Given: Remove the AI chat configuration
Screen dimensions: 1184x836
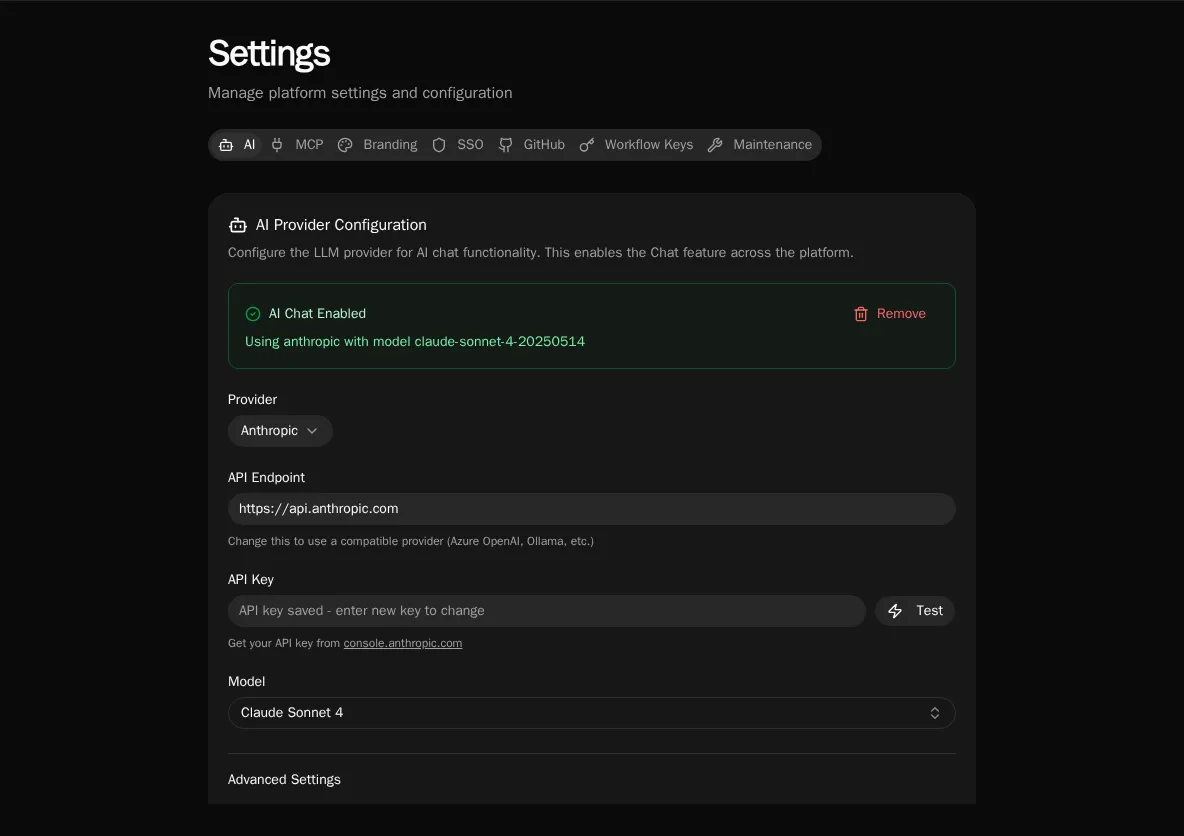Looking at the screenshot, I should 890,314.
